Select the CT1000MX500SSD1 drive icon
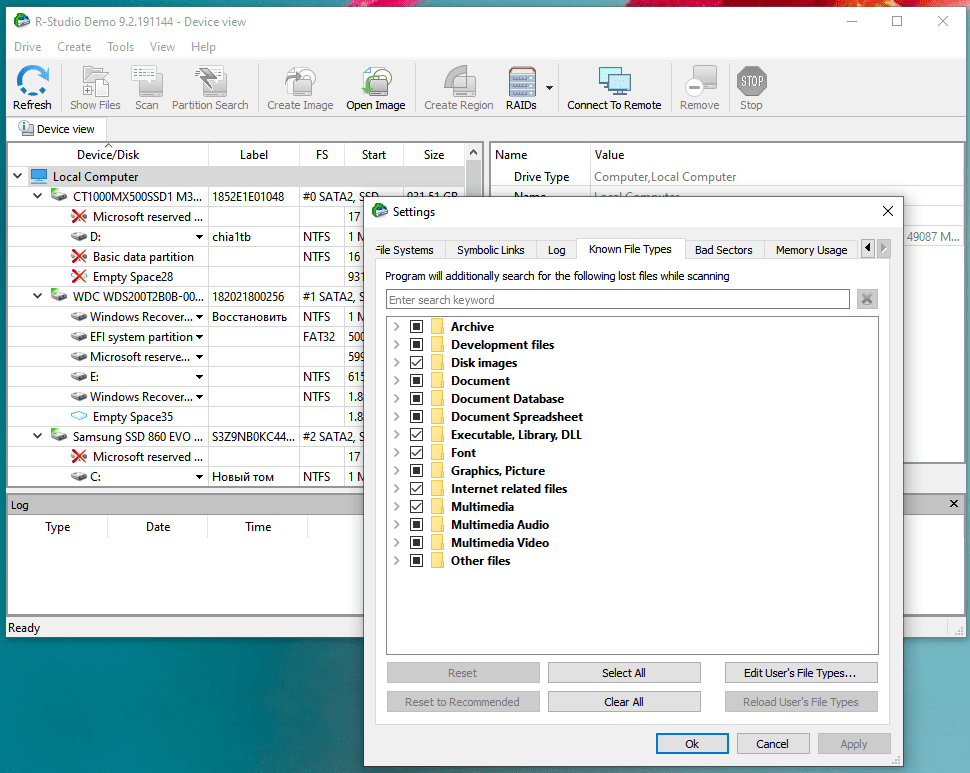The image size is (970, 773). point(59,196)
